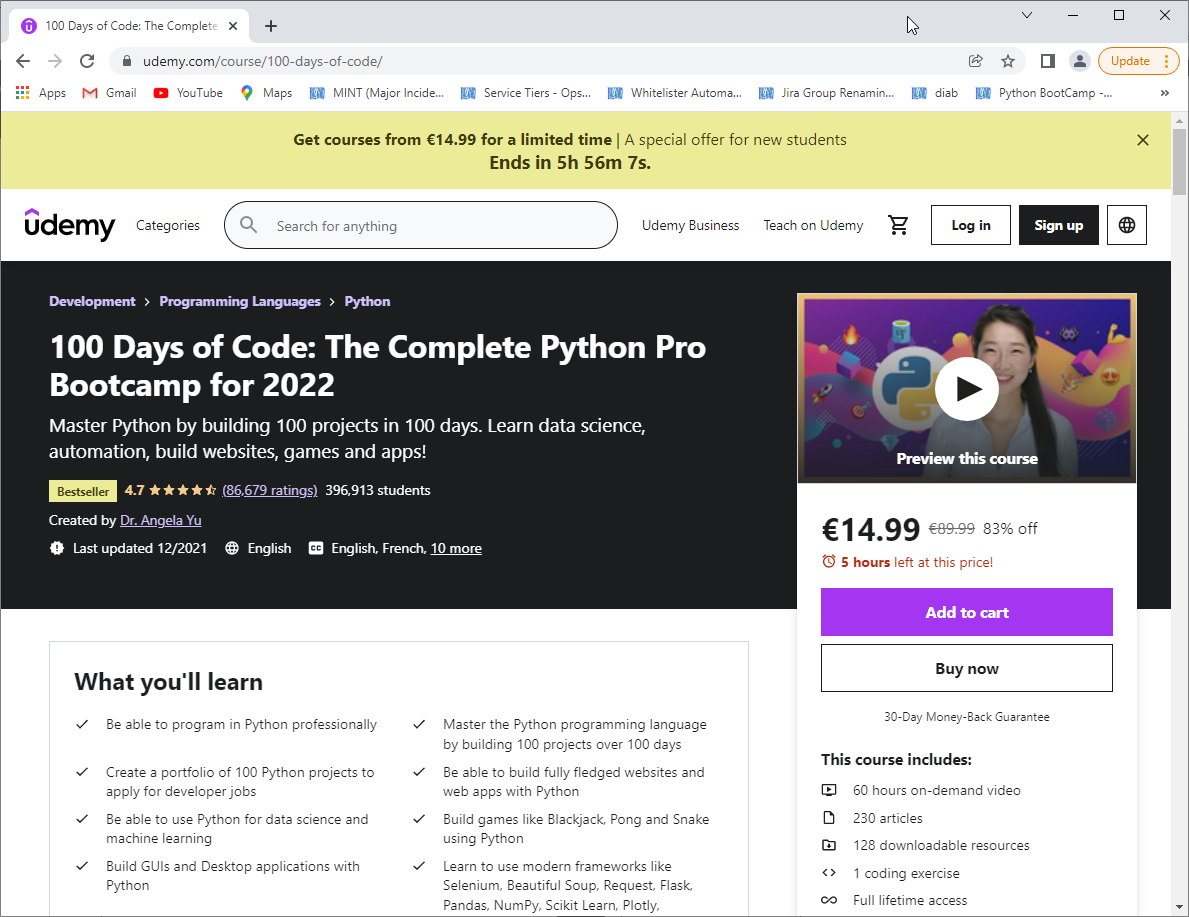Viewport: 1189px width, 917px height.
Task: Open the 86,679 ratings link
Action: point(269,490)
